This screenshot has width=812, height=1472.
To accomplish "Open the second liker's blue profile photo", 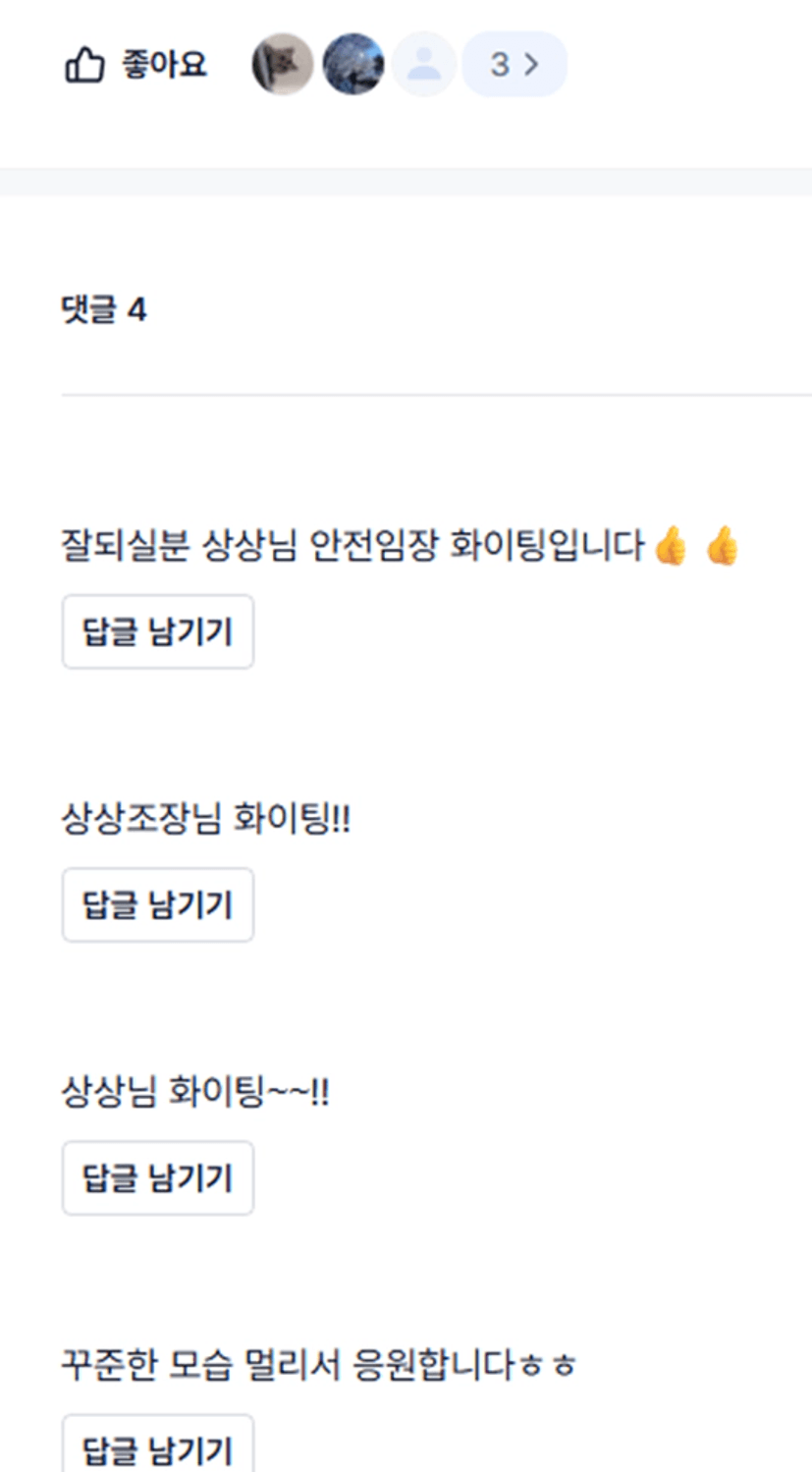I will pyautogui.click(x=353, y=64).
